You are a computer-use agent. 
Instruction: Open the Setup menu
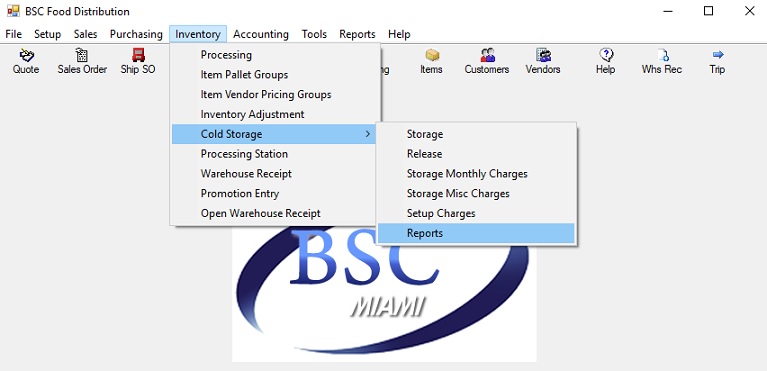click(x=47, y=34)
